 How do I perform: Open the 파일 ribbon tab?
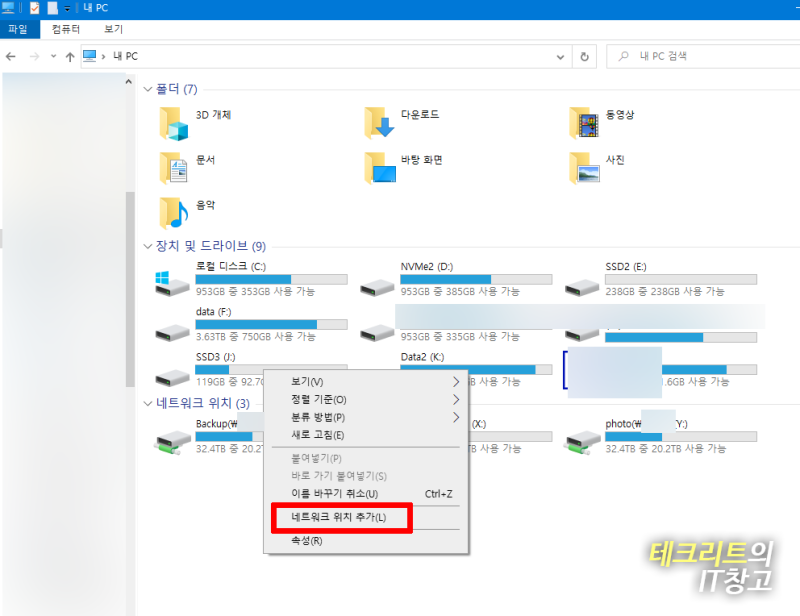(x=19, y=29)
